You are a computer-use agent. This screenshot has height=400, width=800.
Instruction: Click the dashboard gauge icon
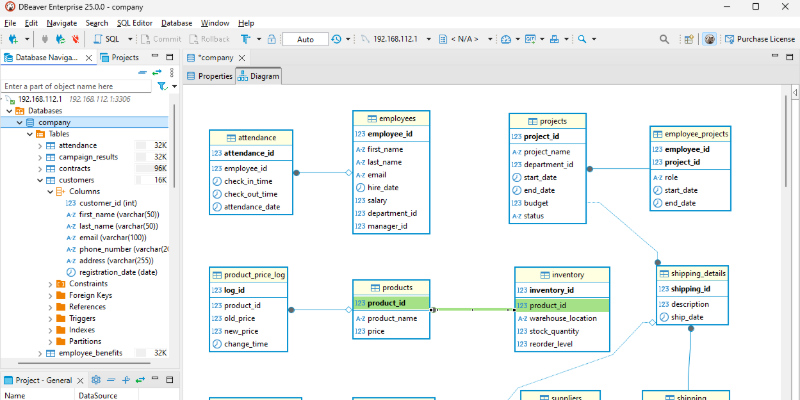tap(506, 39)
